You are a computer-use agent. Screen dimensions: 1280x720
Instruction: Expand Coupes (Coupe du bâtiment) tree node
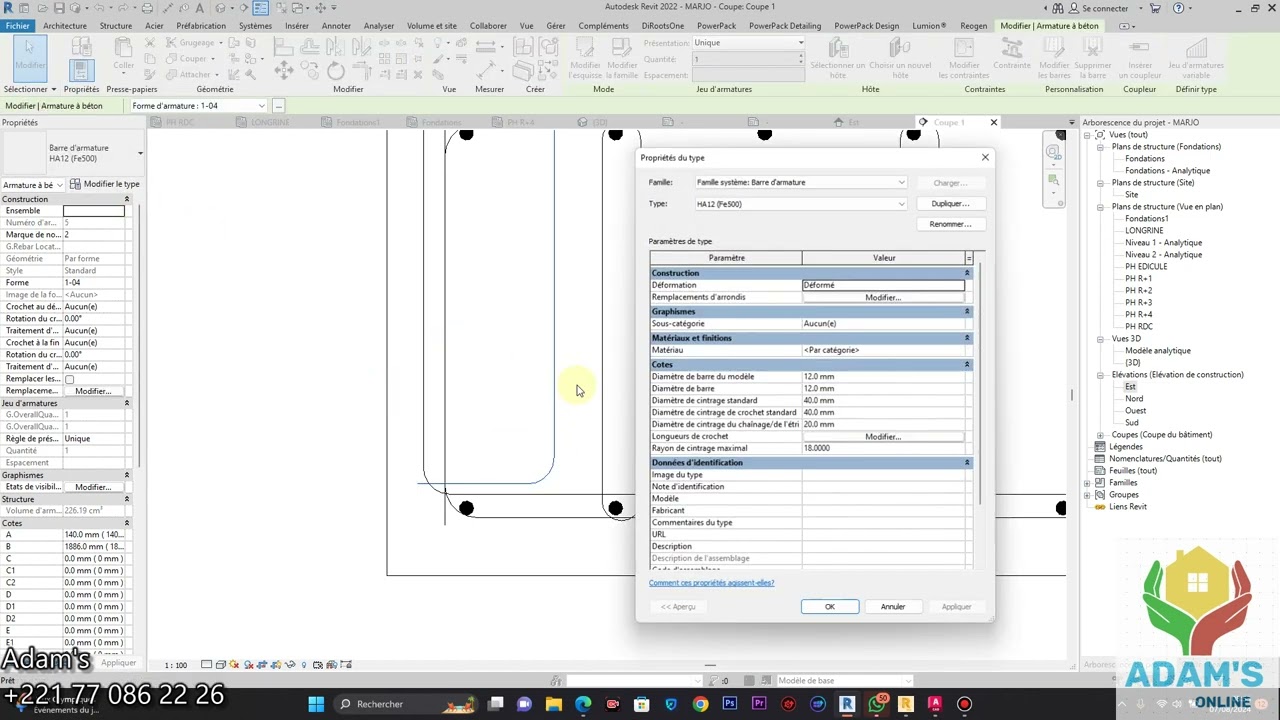click(1100, 435)
